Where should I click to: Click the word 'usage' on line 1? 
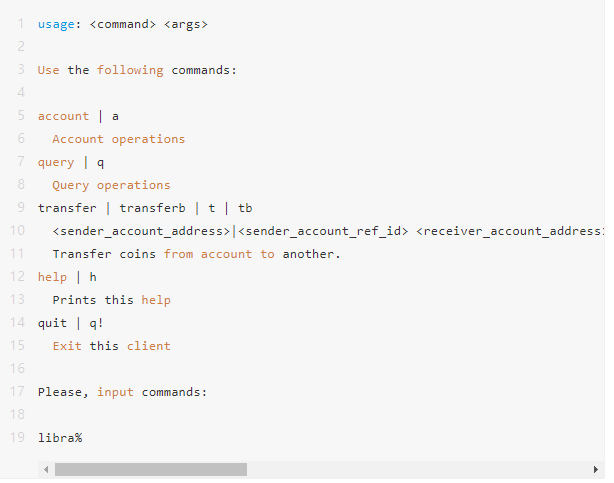[56, 24]
